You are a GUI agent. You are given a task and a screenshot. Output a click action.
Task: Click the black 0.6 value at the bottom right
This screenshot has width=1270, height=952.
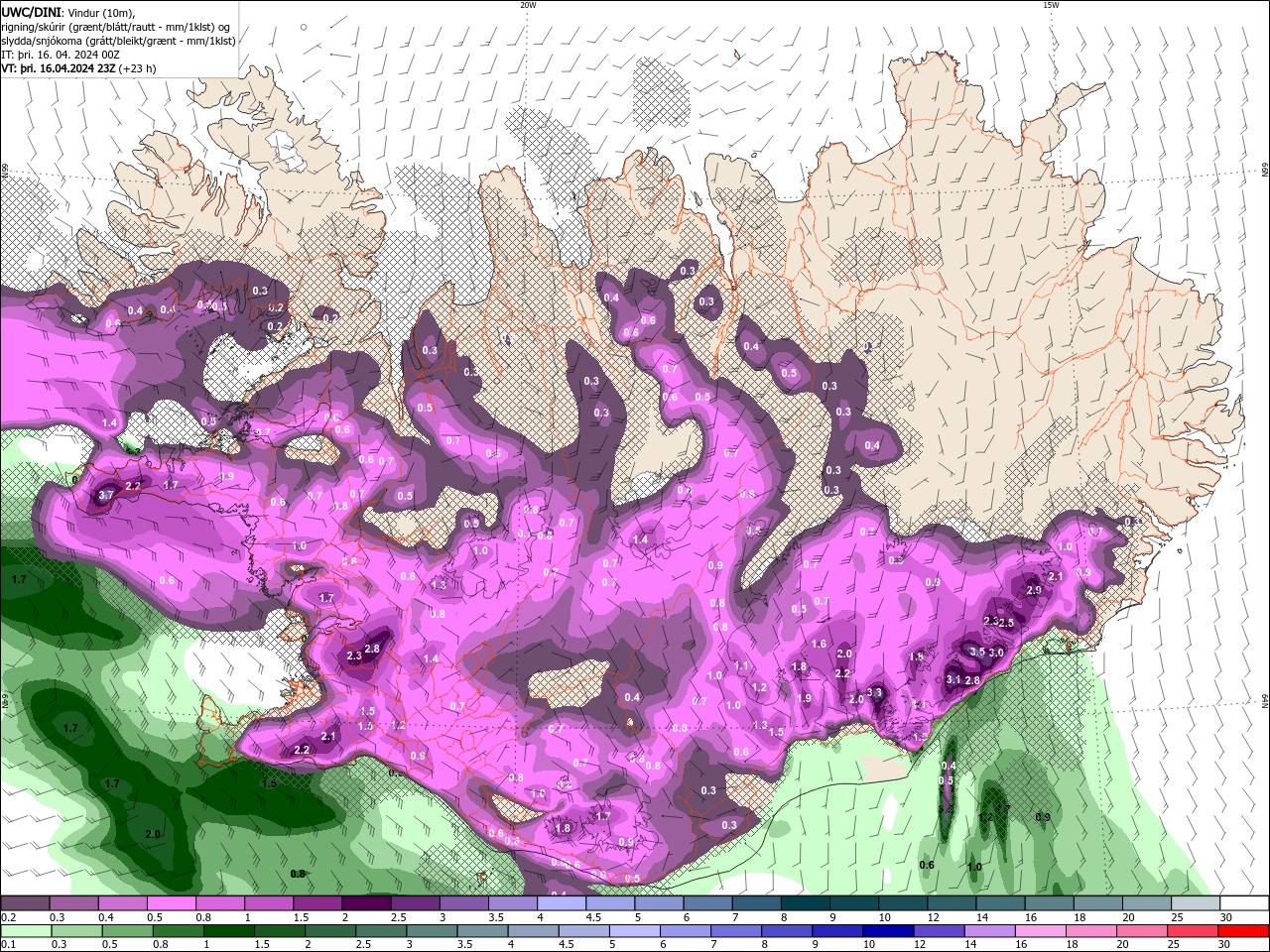(927, 865)
